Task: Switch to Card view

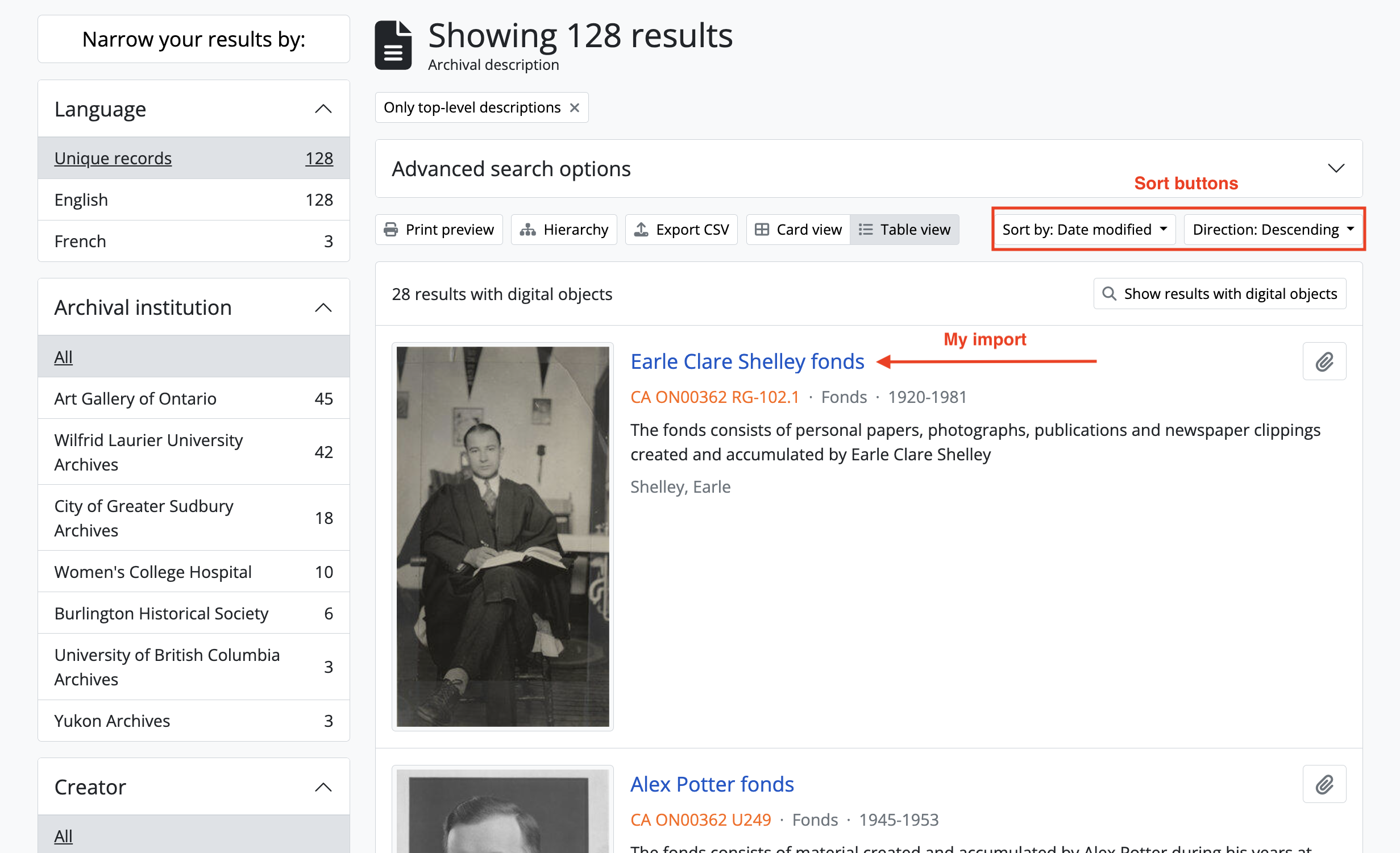Action: 798,230
